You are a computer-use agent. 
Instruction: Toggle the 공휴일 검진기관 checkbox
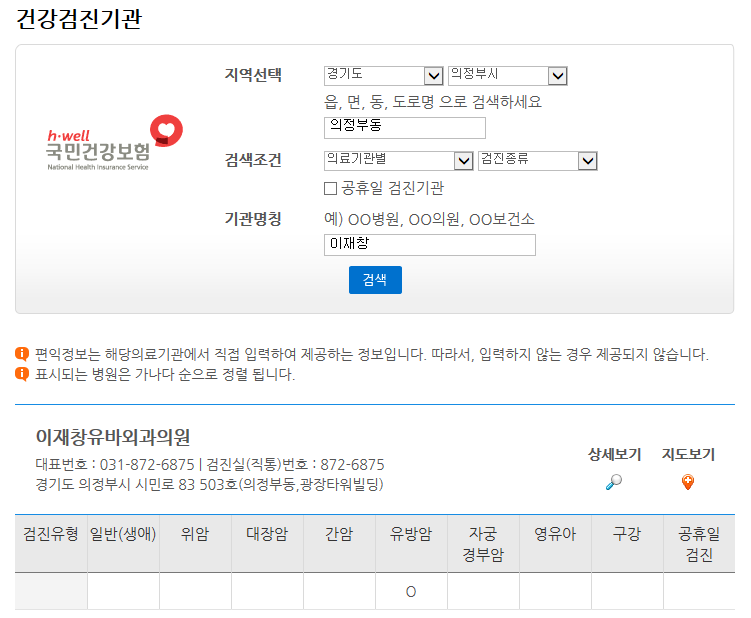(x=331, y=188)
